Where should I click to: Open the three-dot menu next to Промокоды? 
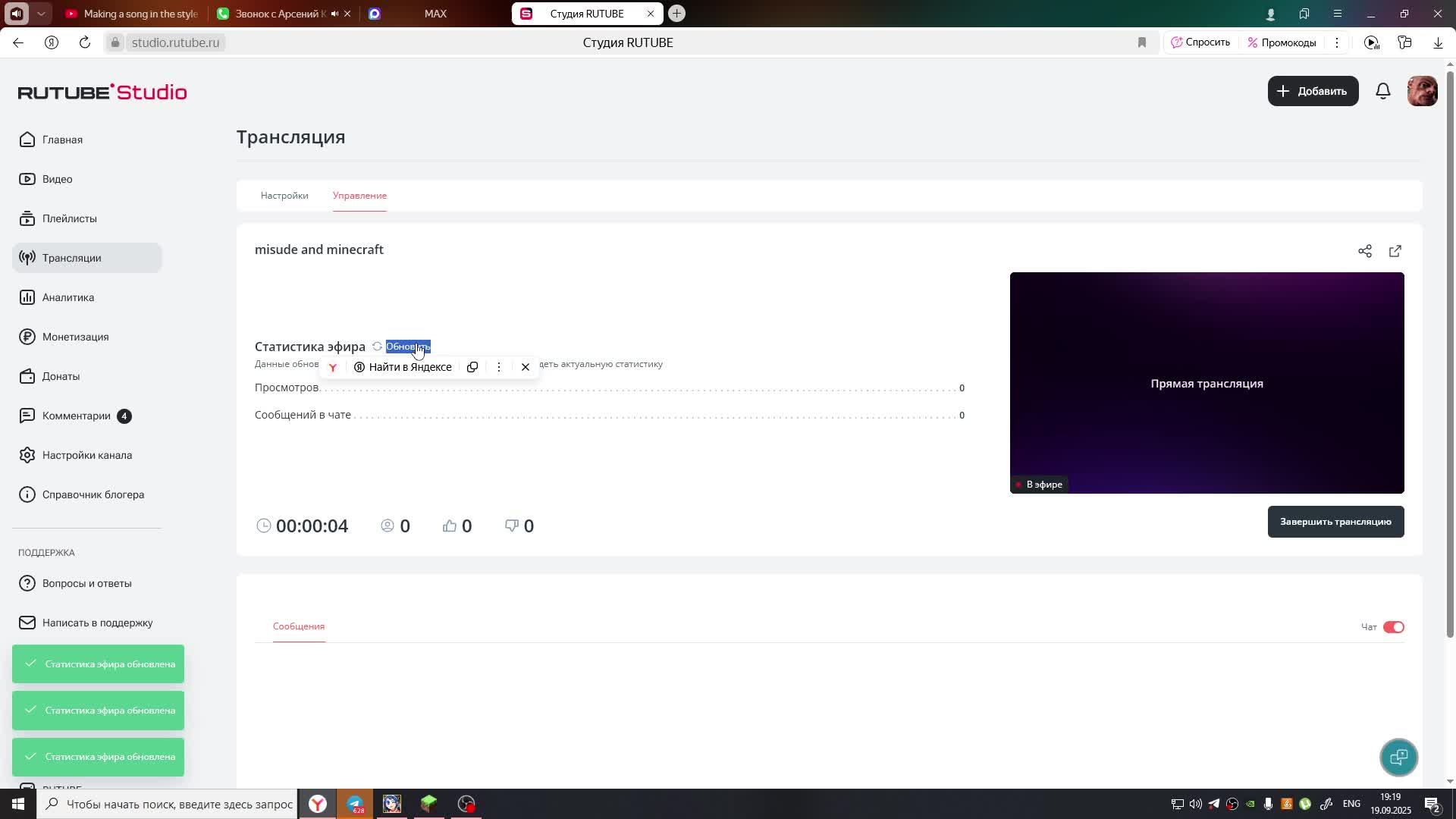click(1337, 42)
